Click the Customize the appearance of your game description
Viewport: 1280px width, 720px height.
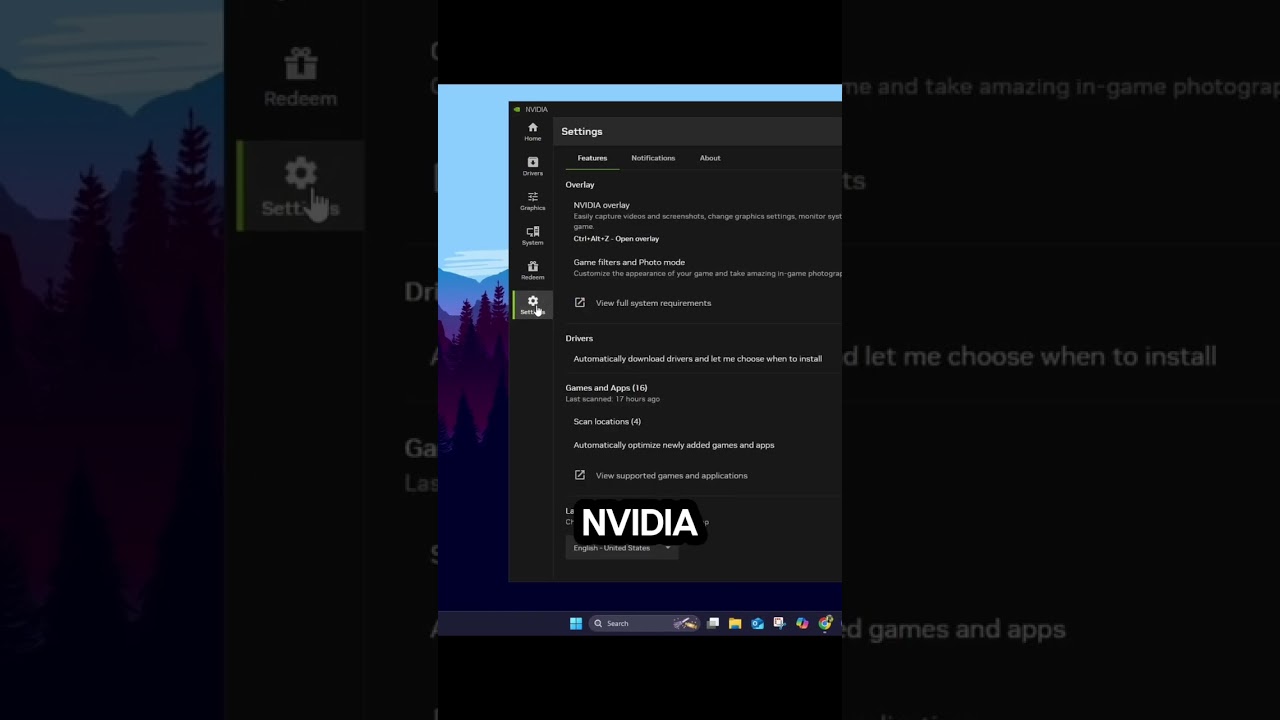tap(707, 273)
